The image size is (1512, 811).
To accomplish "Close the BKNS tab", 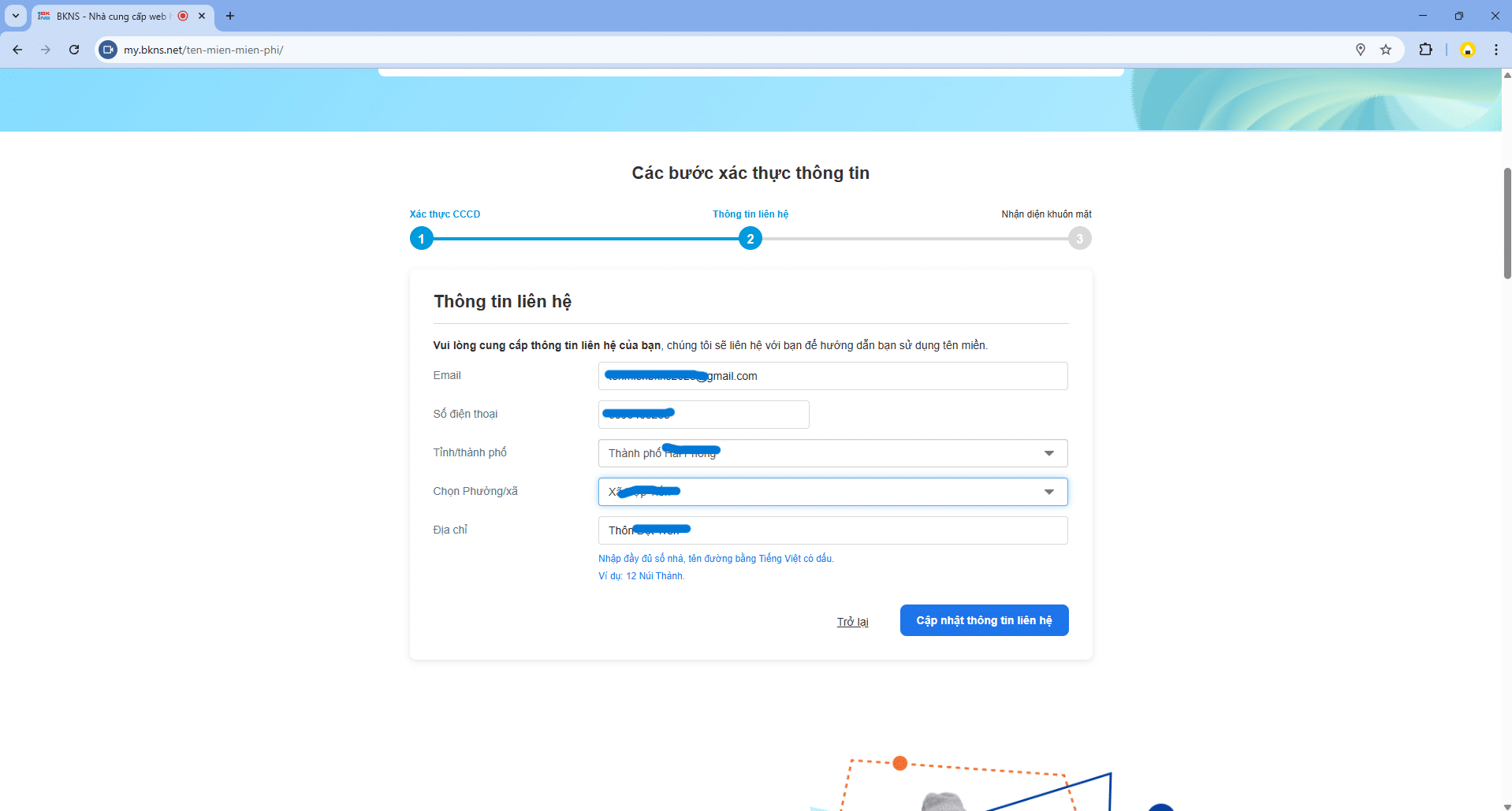I will (x=202, y=16).
